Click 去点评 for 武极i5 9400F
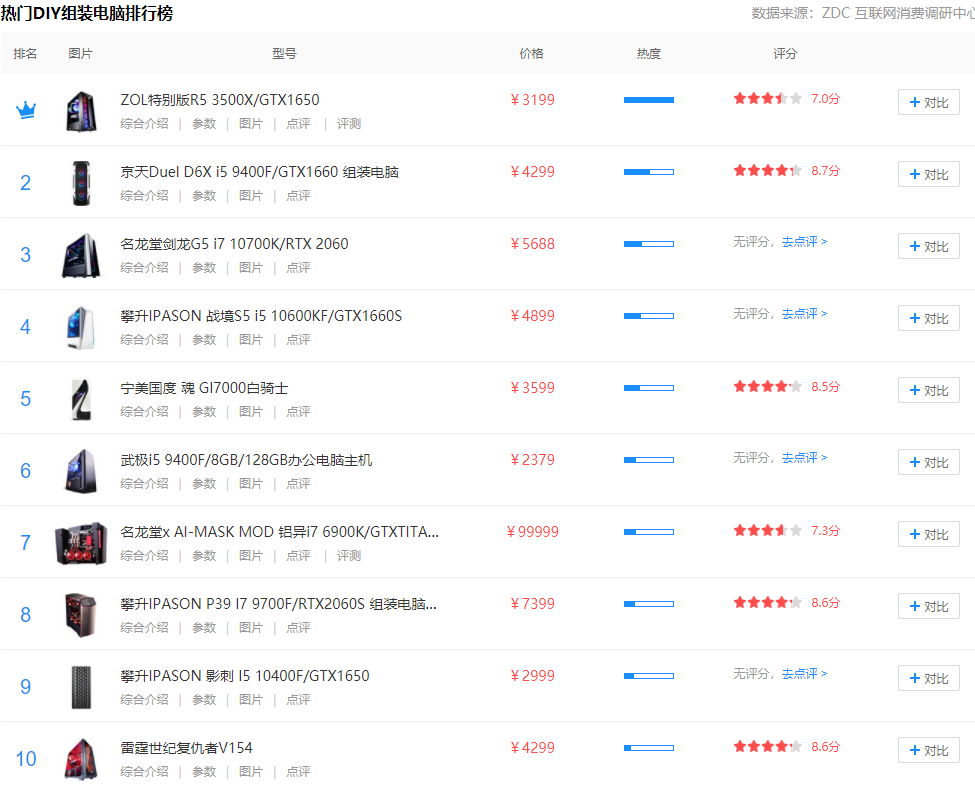This screenshot has width=975, height=793. coord(804,458)
